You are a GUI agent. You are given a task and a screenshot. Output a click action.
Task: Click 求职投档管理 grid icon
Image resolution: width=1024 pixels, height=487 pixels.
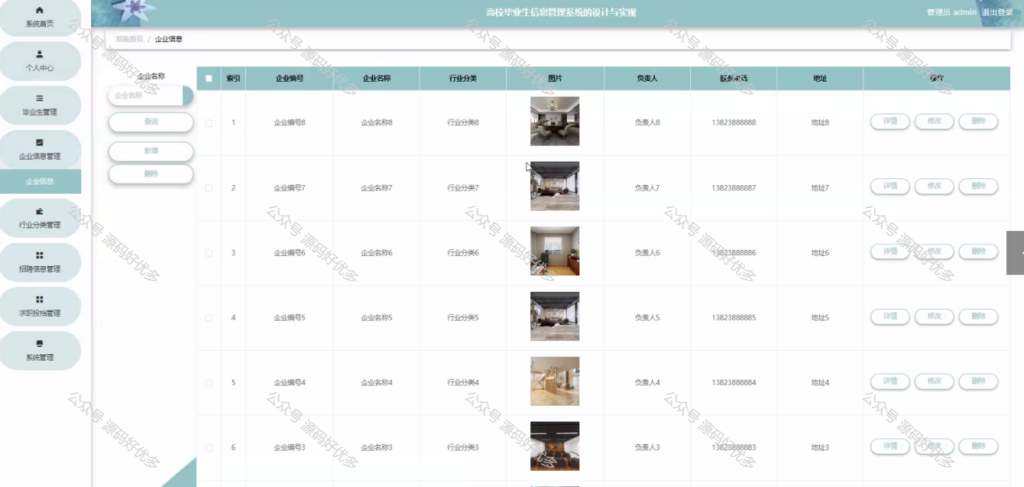tap(39, 299)
